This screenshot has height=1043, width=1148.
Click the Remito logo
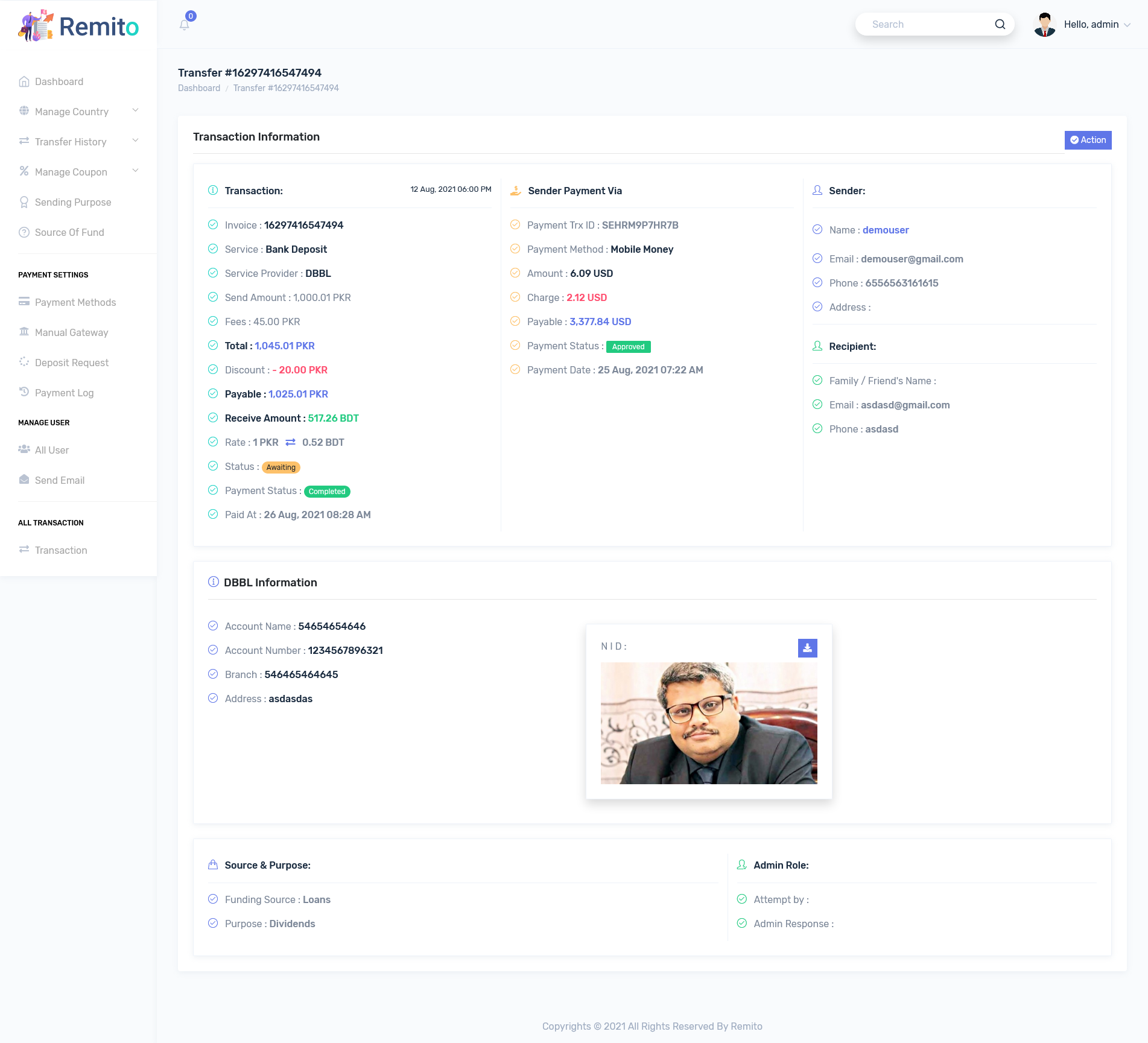pos(78,25)
